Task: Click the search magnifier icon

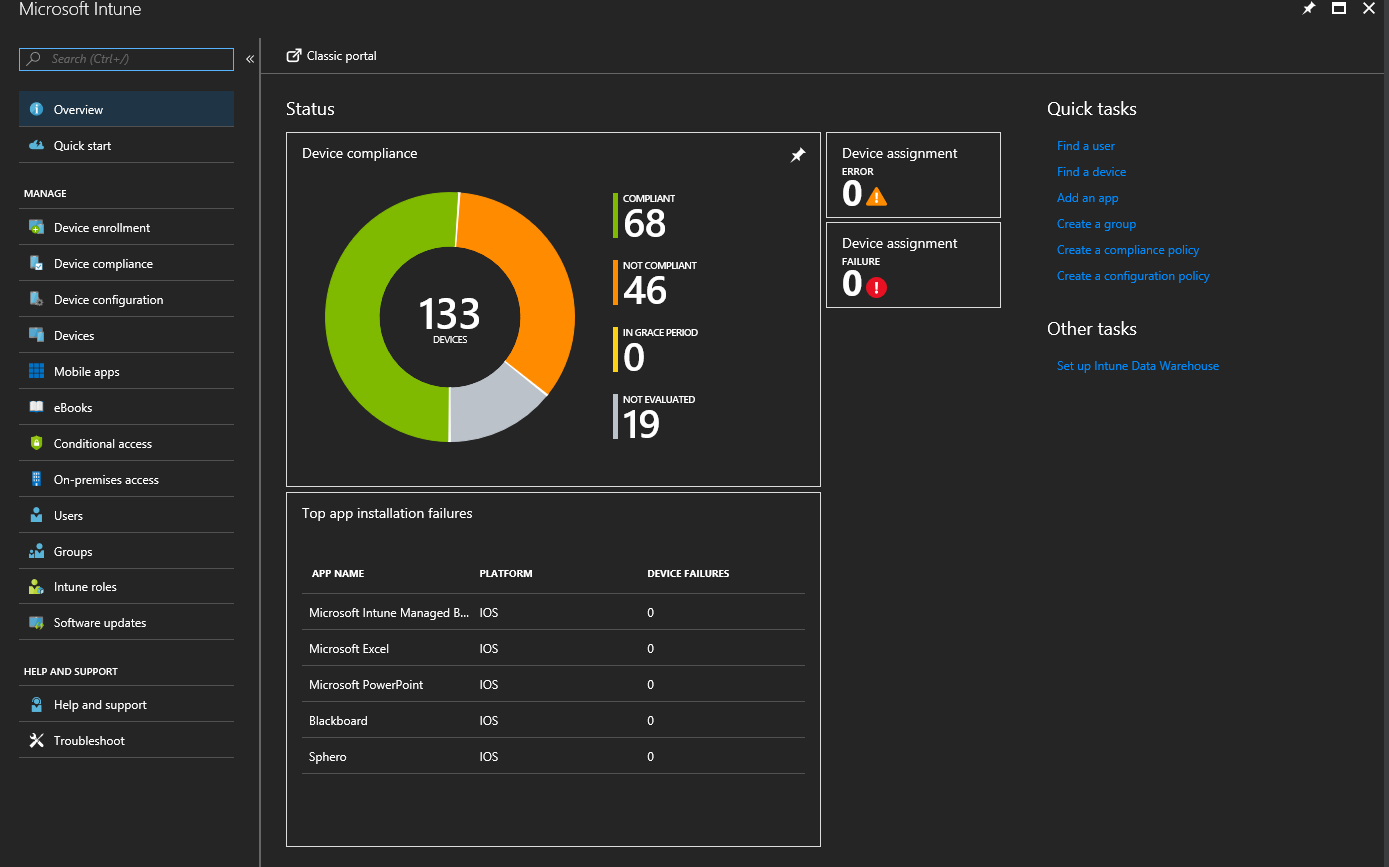Action: pyautogui.click(x=34, y=59)
